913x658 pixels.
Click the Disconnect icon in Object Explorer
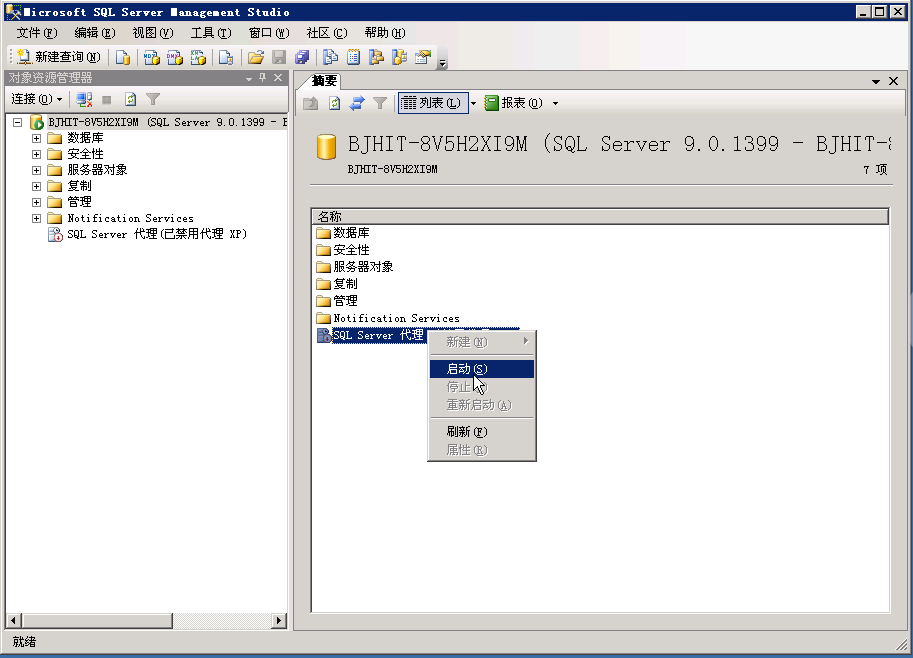click(84, 100)
